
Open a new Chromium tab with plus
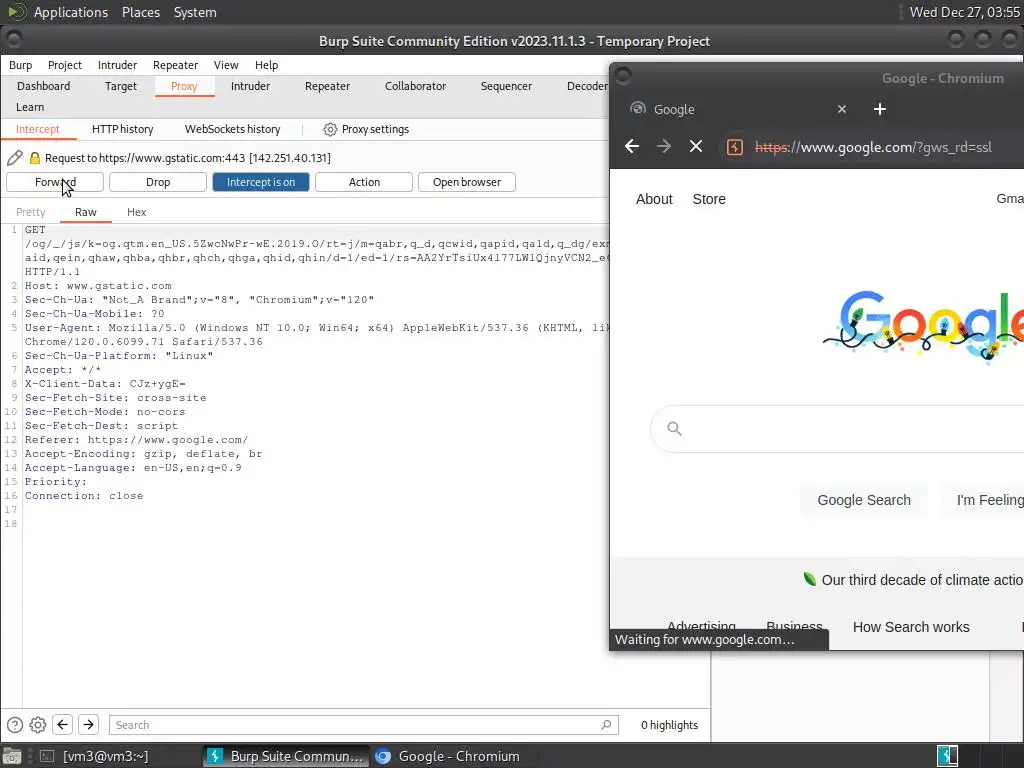[x=880, y=109]
